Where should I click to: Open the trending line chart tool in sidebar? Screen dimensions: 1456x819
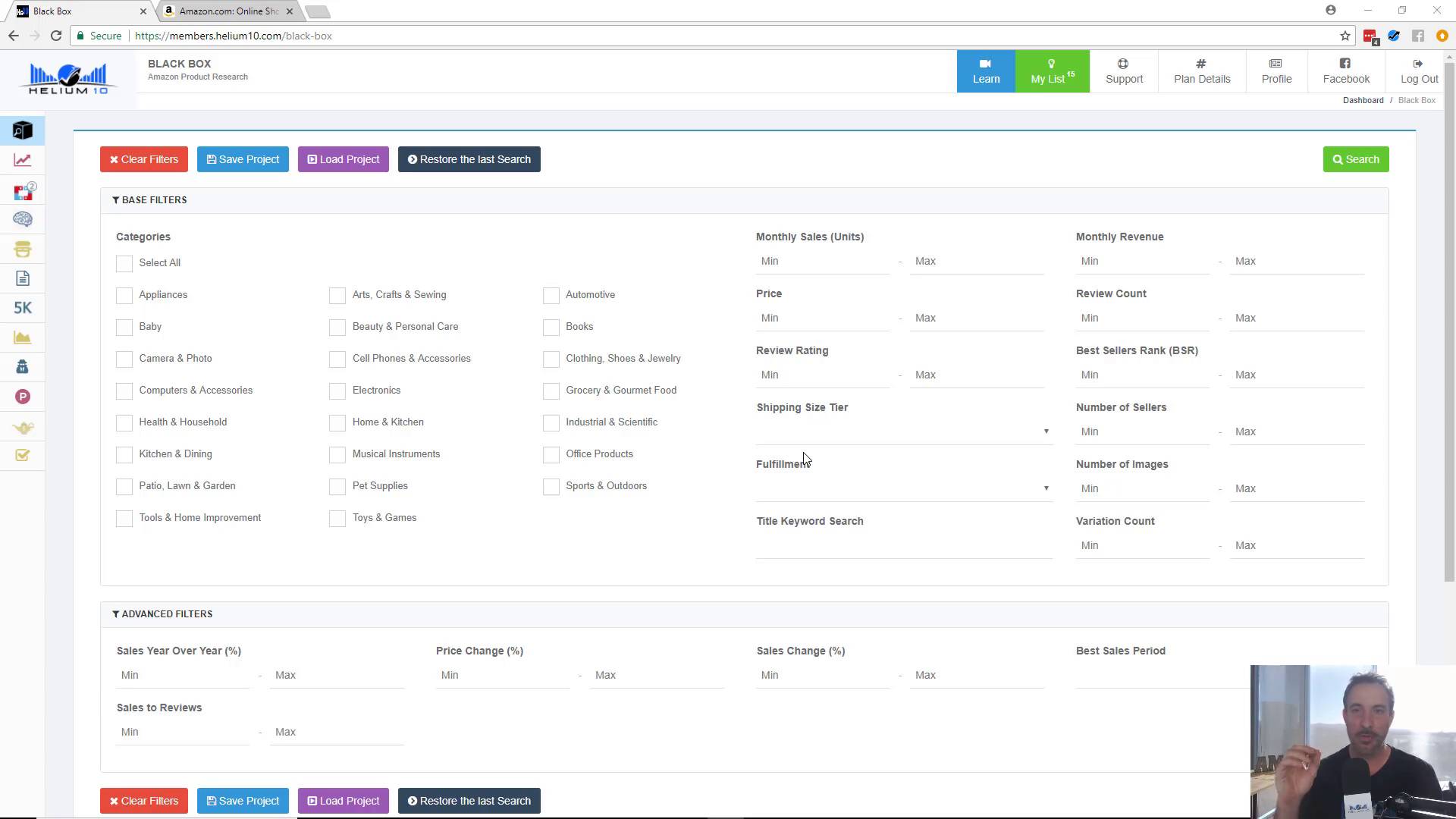coord(23,160)
